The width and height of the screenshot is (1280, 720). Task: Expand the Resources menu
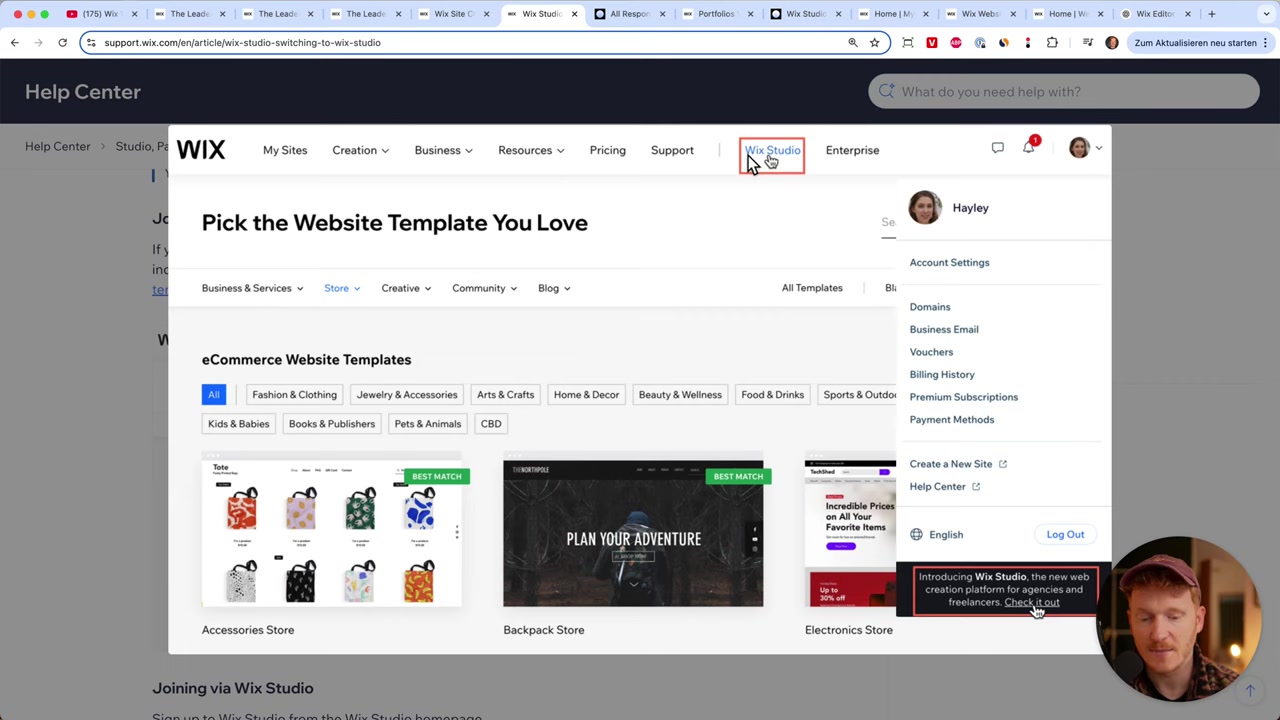[x=531, y=150]
